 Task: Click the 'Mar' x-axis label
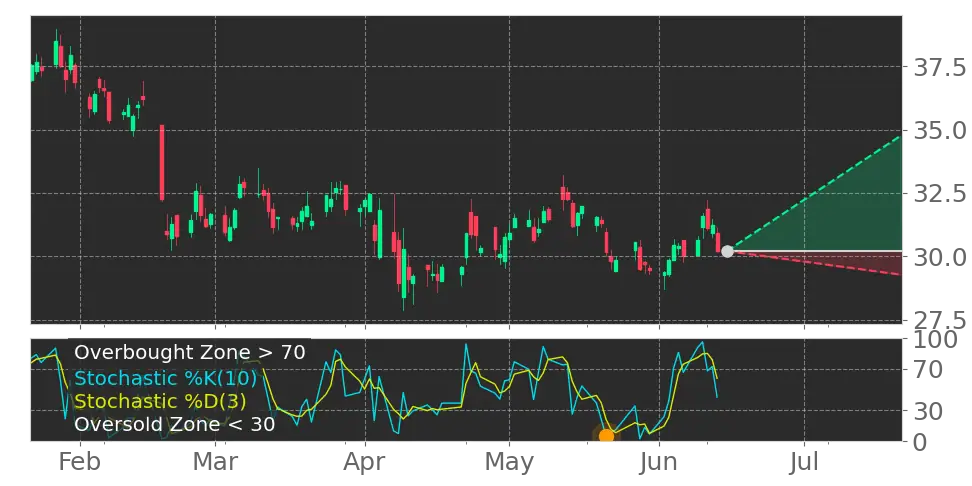tap(215, 462)
